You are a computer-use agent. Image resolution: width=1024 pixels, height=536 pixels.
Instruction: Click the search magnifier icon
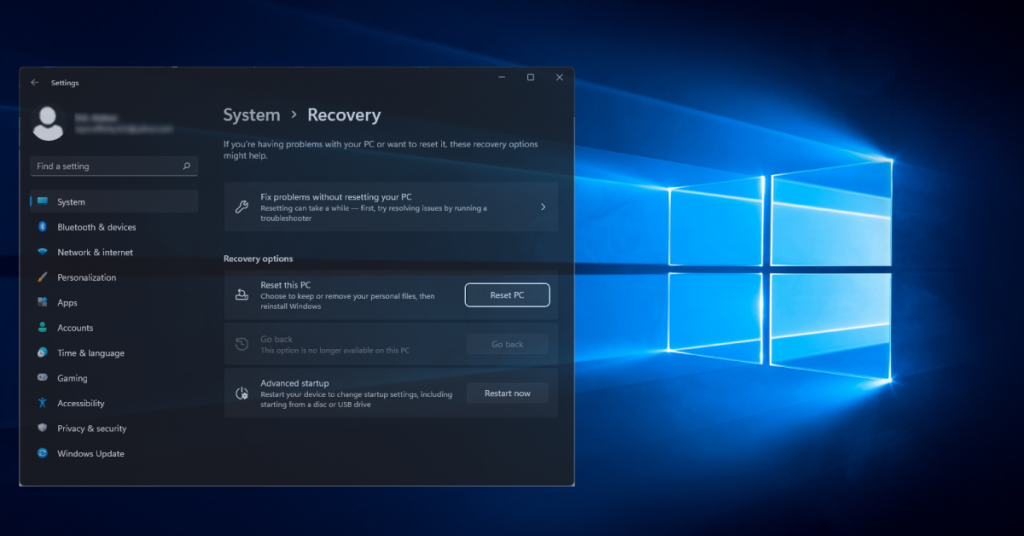186,166
